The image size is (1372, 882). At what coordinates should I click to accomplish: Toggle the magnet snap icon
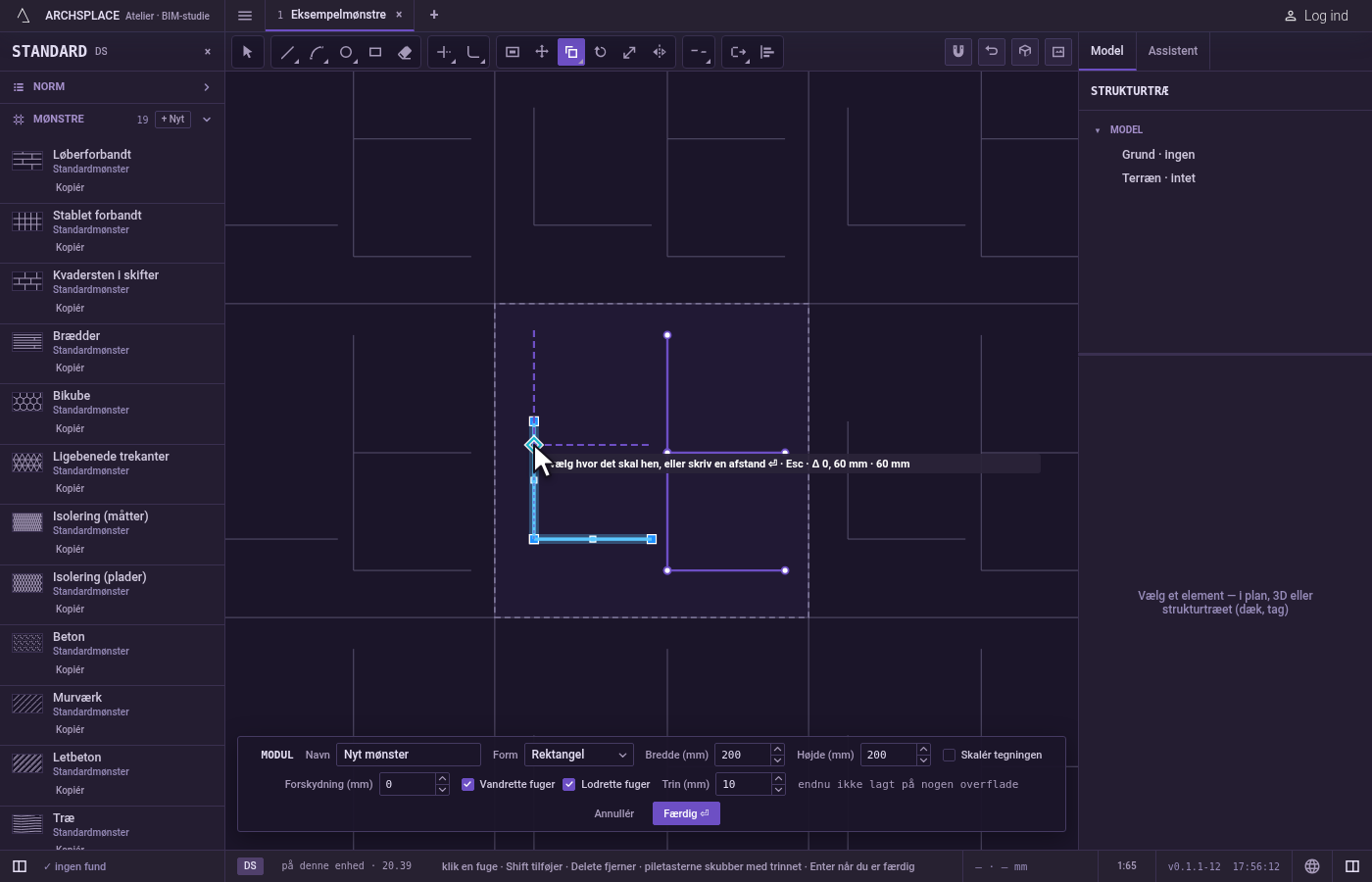coord(958,52)
